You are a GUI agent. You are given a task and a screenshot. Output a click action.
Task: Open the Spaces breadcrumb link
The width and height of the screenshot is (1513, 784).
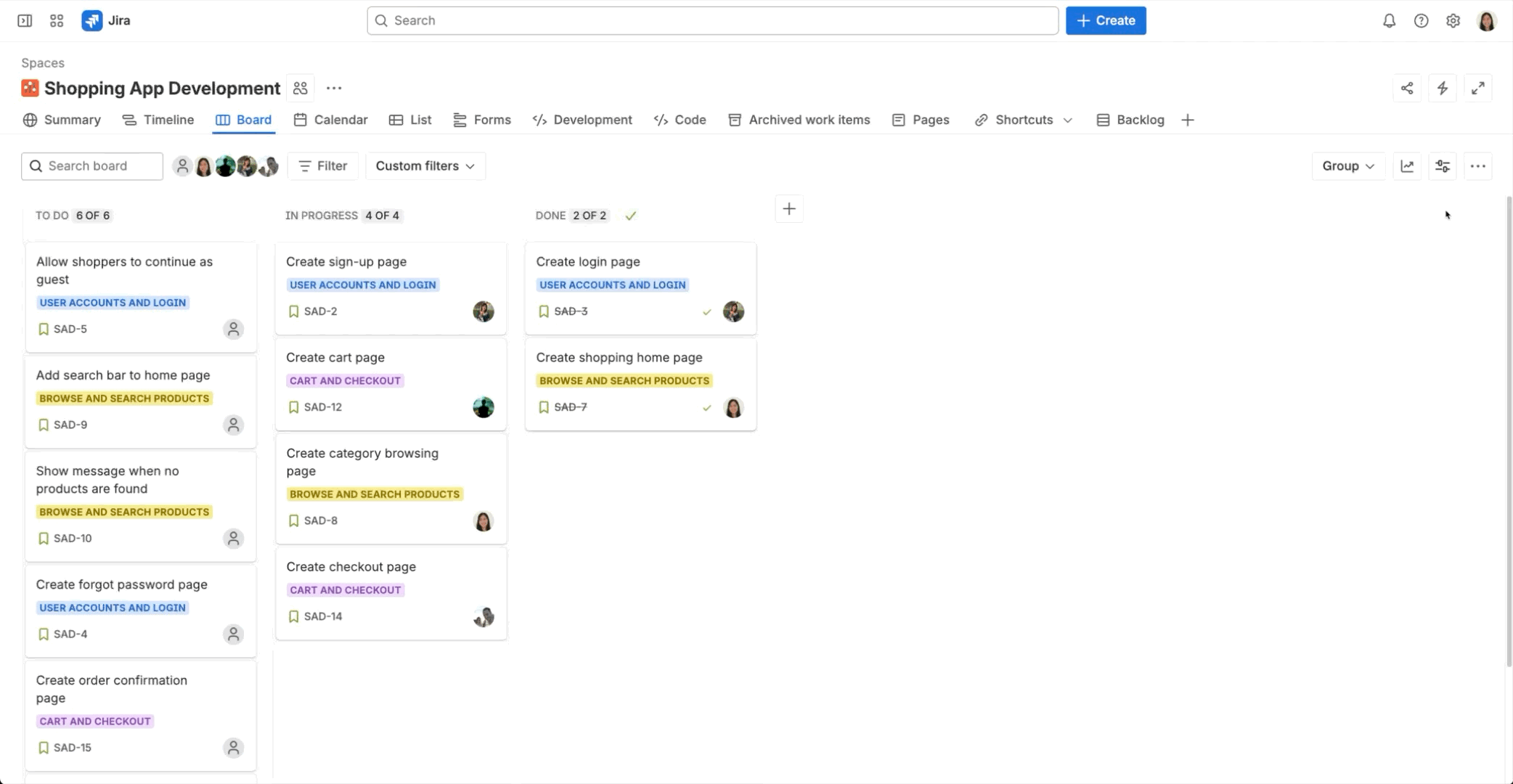pos(43,63)
